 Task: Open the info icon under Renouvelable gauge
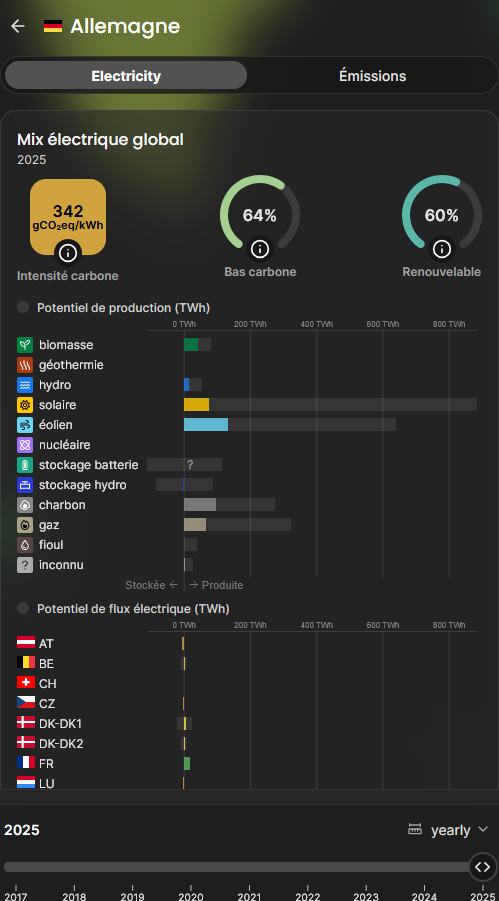pyautogui.click(x=442, y=248)
